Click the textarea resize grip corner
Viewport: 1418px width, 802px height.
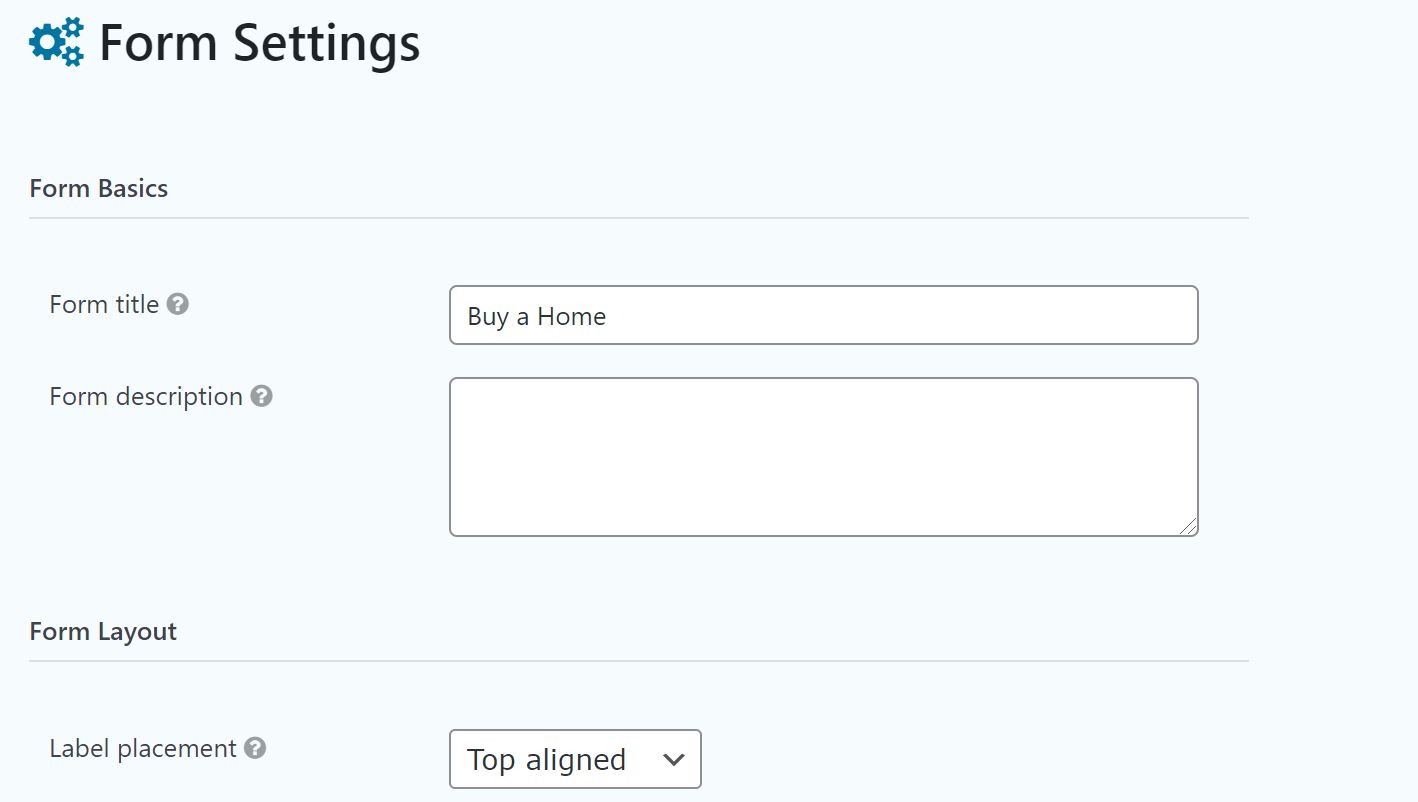[1187, 525]
